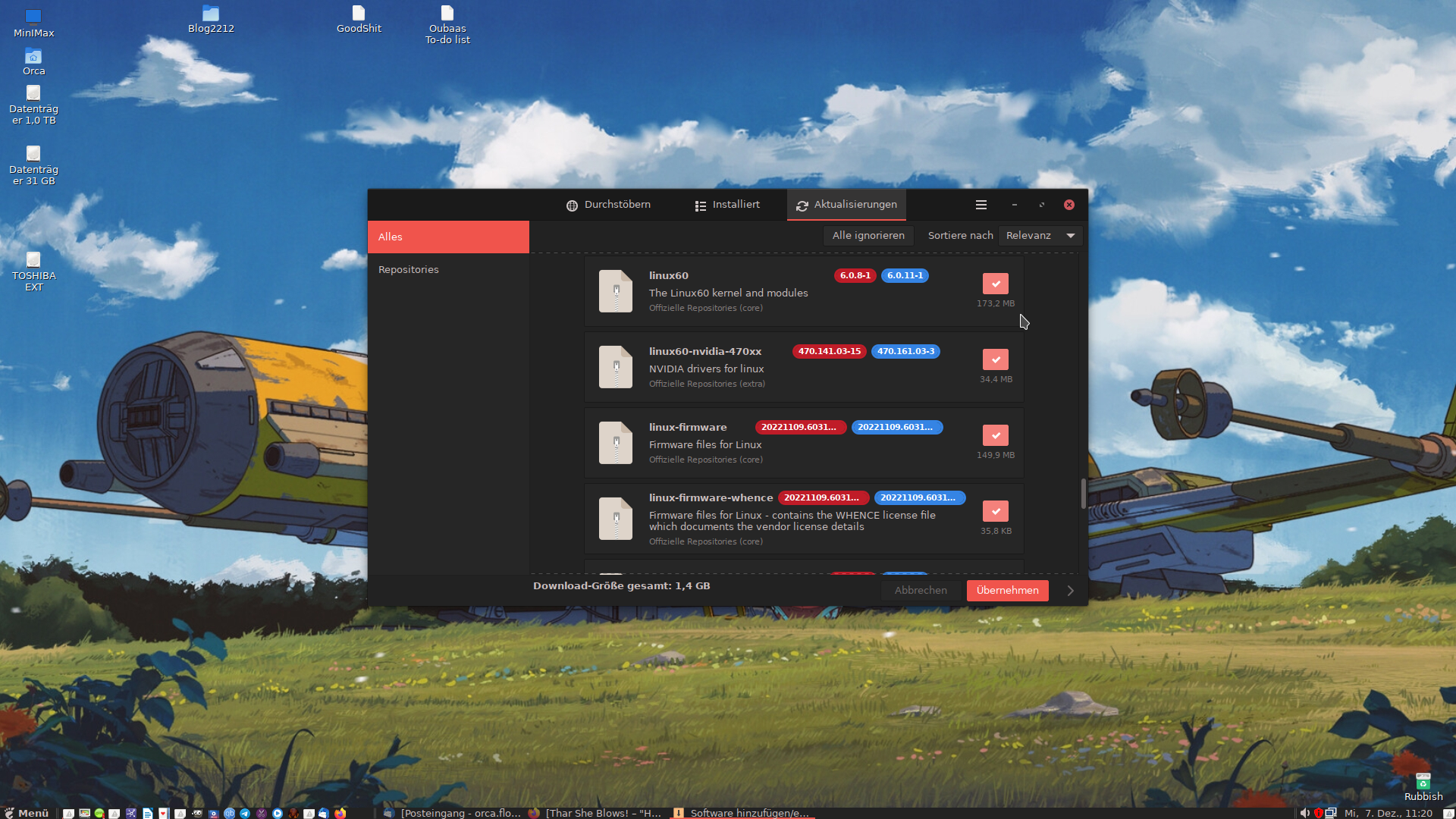
Task: Click the linux60-nvidia-470xx package icon
Action: click(x=616, y=367)
